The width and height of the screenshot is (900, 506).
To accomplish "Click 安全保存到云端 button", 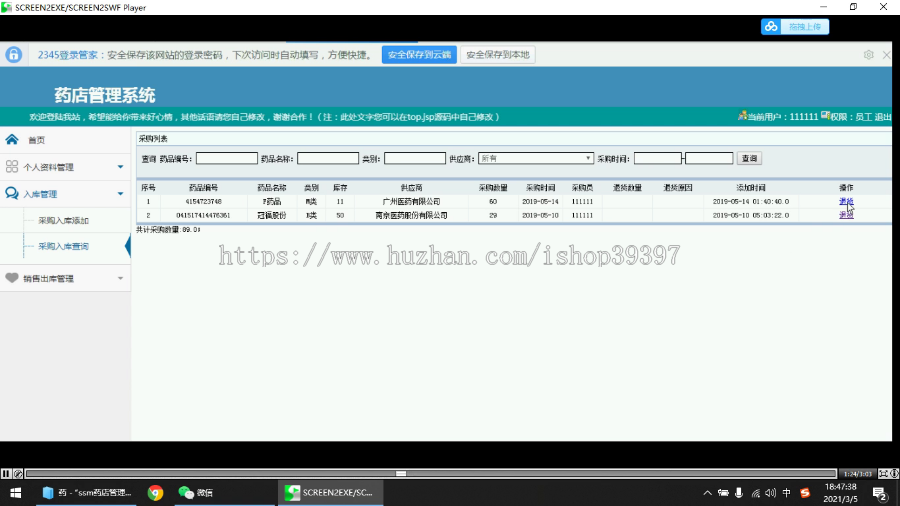I will tap(419, 55).
